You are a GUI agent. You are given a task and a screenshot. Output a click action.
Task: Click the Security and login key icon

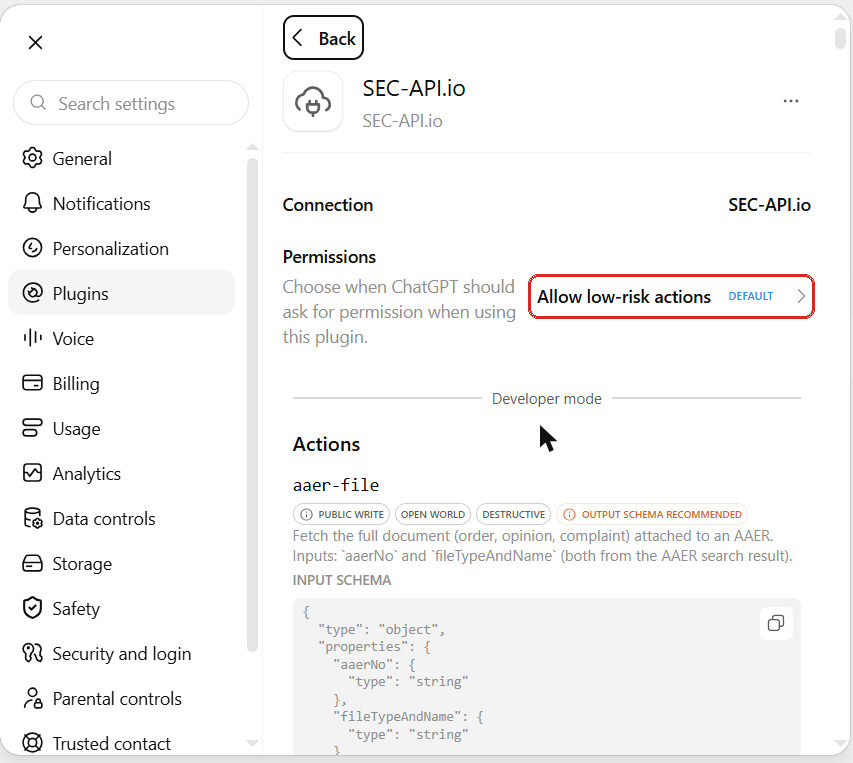point(32,653)
